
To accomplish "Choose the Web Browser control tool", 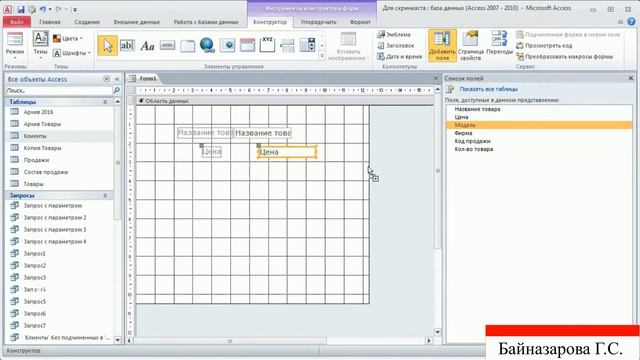I will [x=227, y=46].
